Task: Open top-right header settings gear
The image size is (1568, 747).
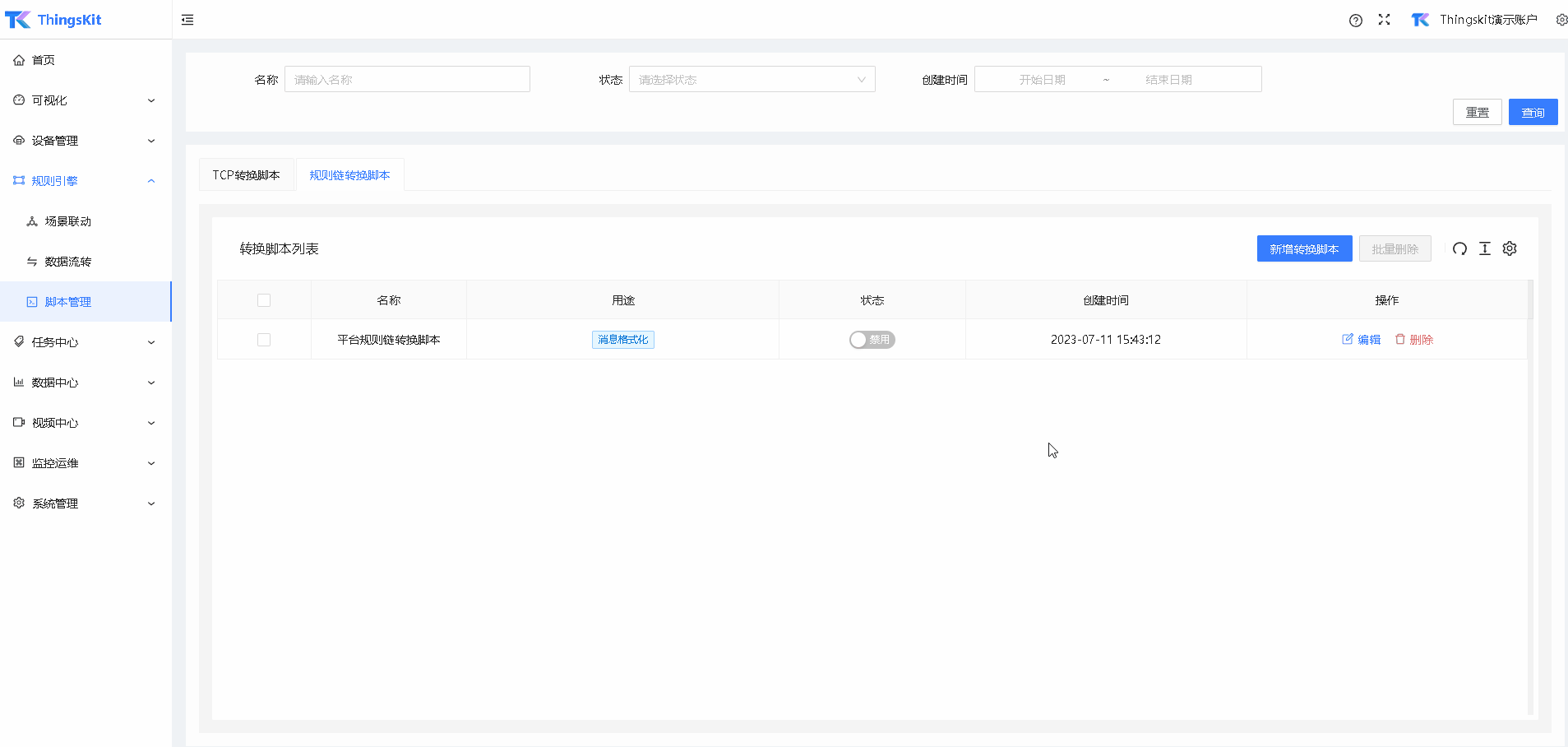Action: point(1561,20)
